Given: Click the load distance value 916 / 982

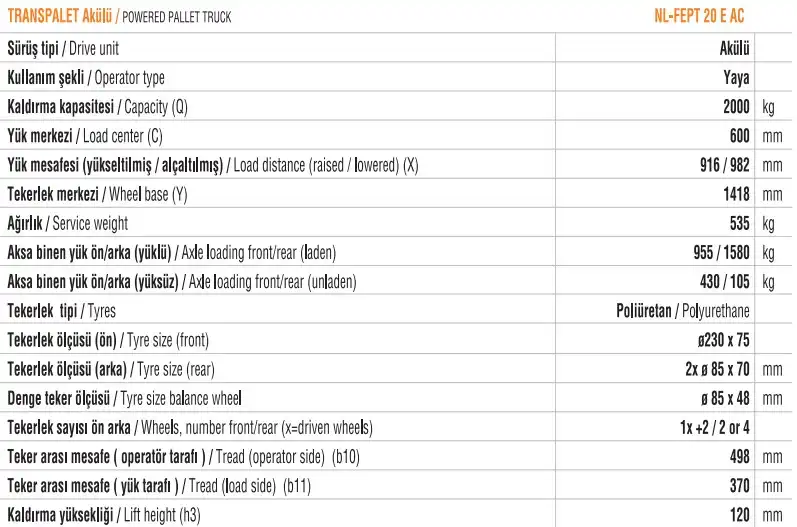Looking at the screenshot, I should click(725, 165).
